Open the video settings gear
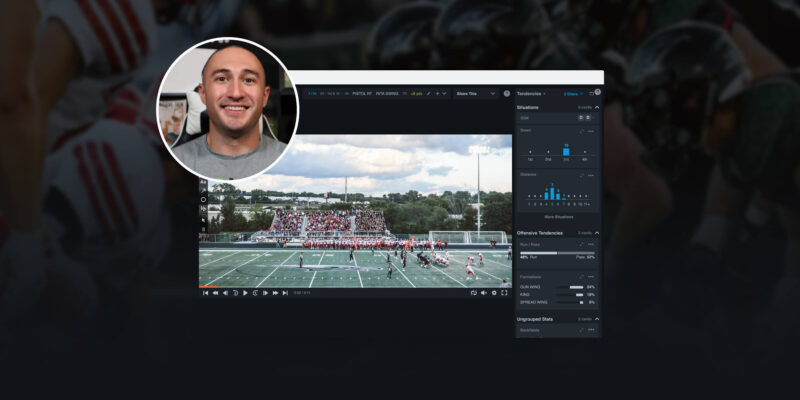Screen dimensions: 800x400 tap(493, 293)
